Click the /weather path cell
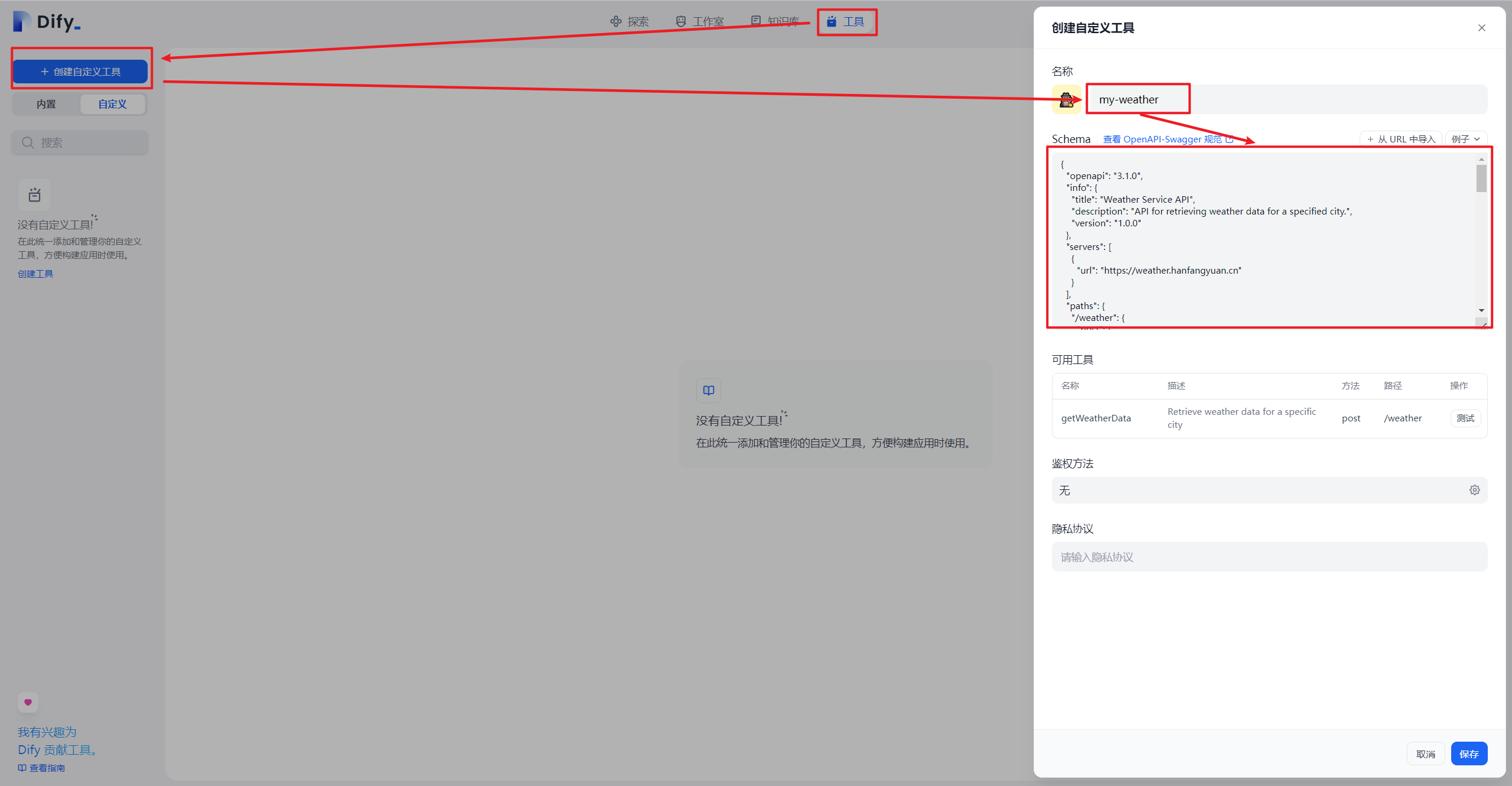This screenshot has width=1512, height=786. 1403,418
